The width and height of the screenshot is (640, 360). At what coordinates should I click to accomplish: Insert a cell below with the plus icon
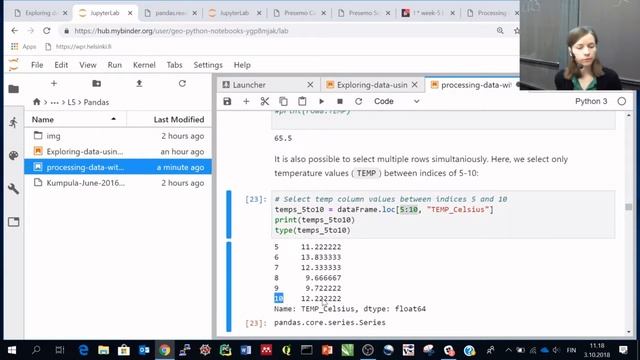point(246,101)
